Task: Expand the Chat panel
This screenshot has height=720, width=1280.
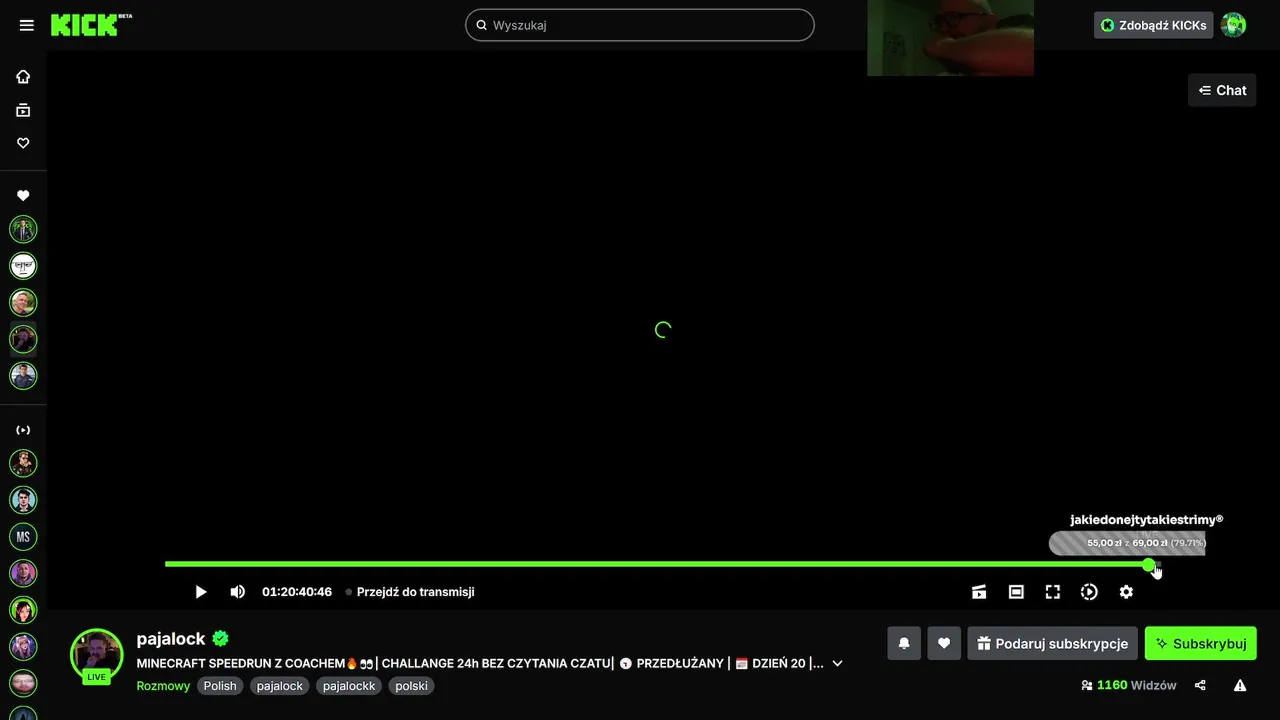Action: pyautogui.click(x=1222, y=90)
